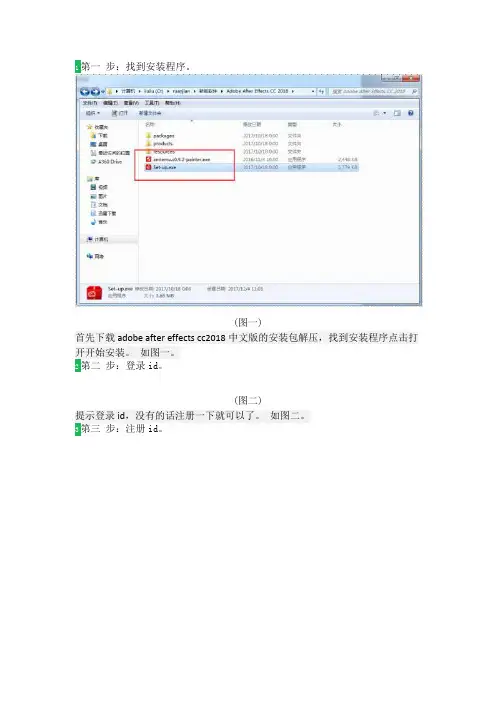
Task: Open the 工具(T) menu
Action: pos(152,103)
